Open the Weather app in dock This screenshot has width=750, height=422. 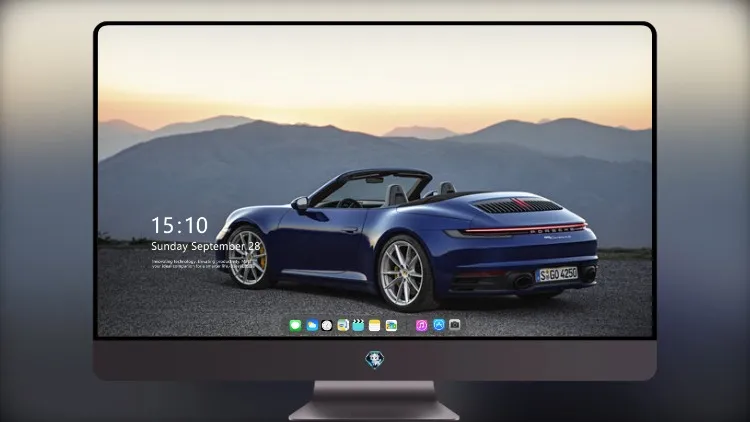pyautogui.click(x=312, y=325)
